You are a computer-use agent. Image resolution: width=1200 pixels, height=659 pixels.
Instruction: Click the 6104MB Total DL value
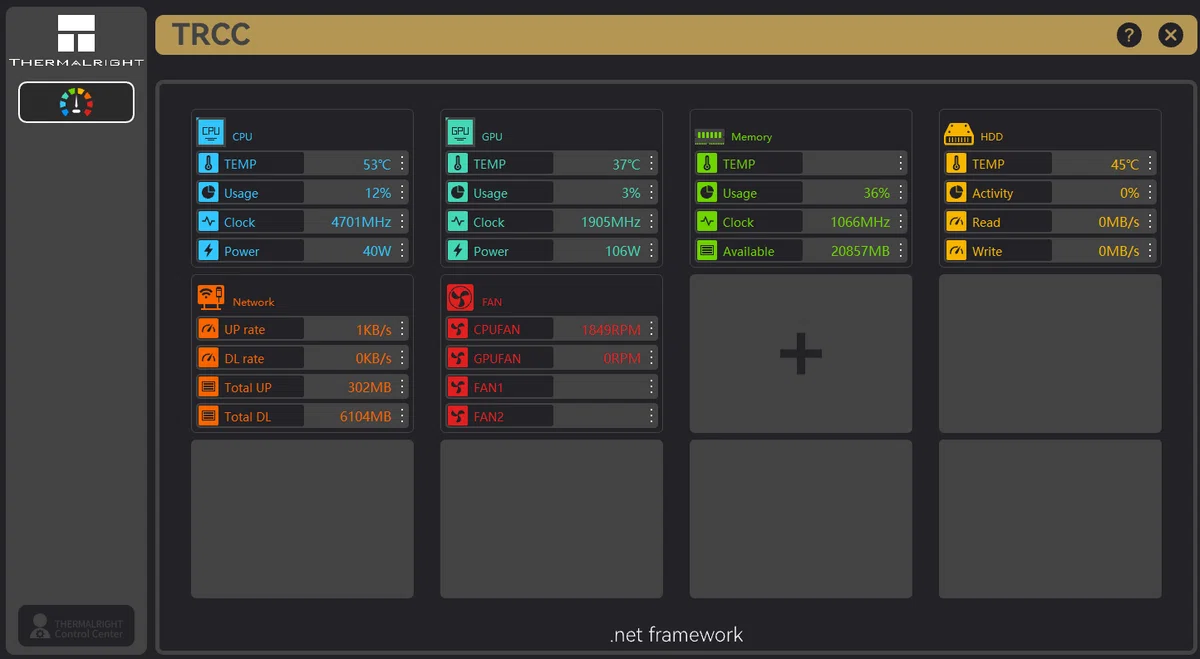click(366, 416)
